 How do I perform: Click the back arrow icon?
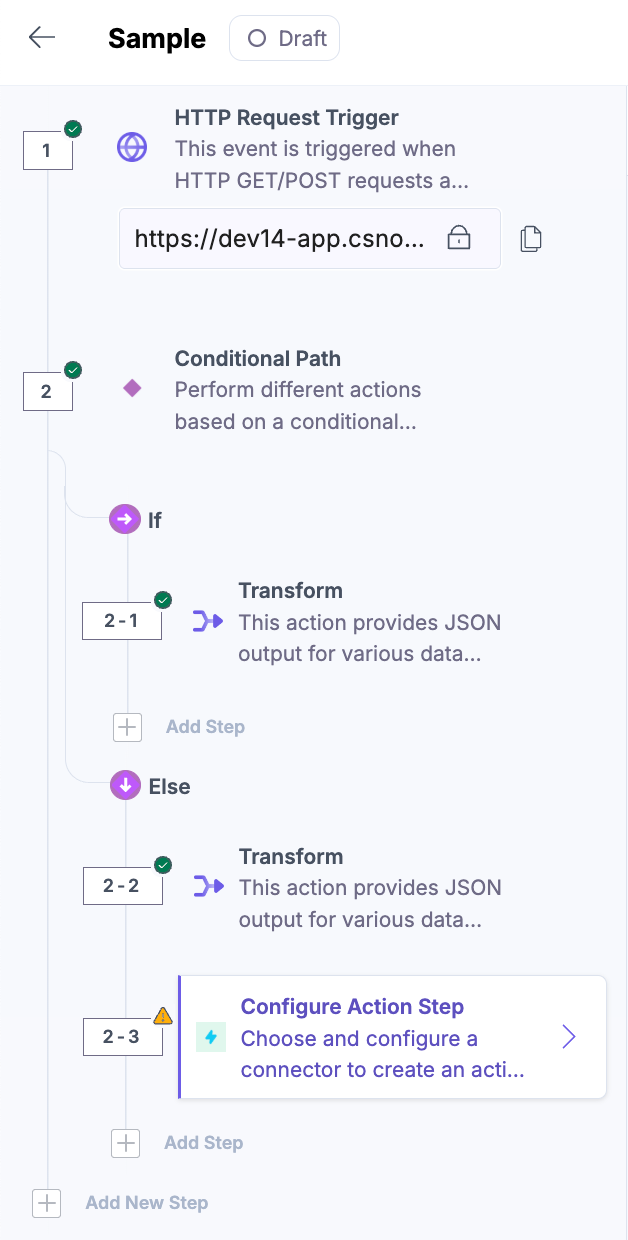pos(42,38)
